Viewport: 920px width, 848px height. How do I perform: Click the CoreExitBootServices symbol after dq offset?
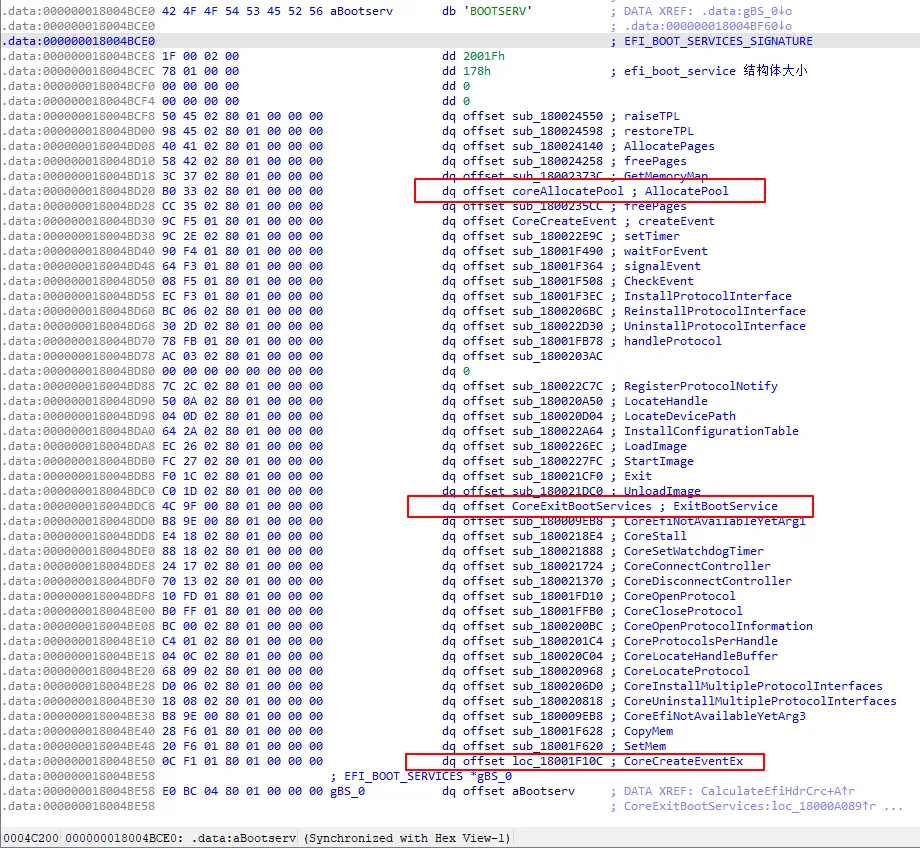[x=581, y=506]
